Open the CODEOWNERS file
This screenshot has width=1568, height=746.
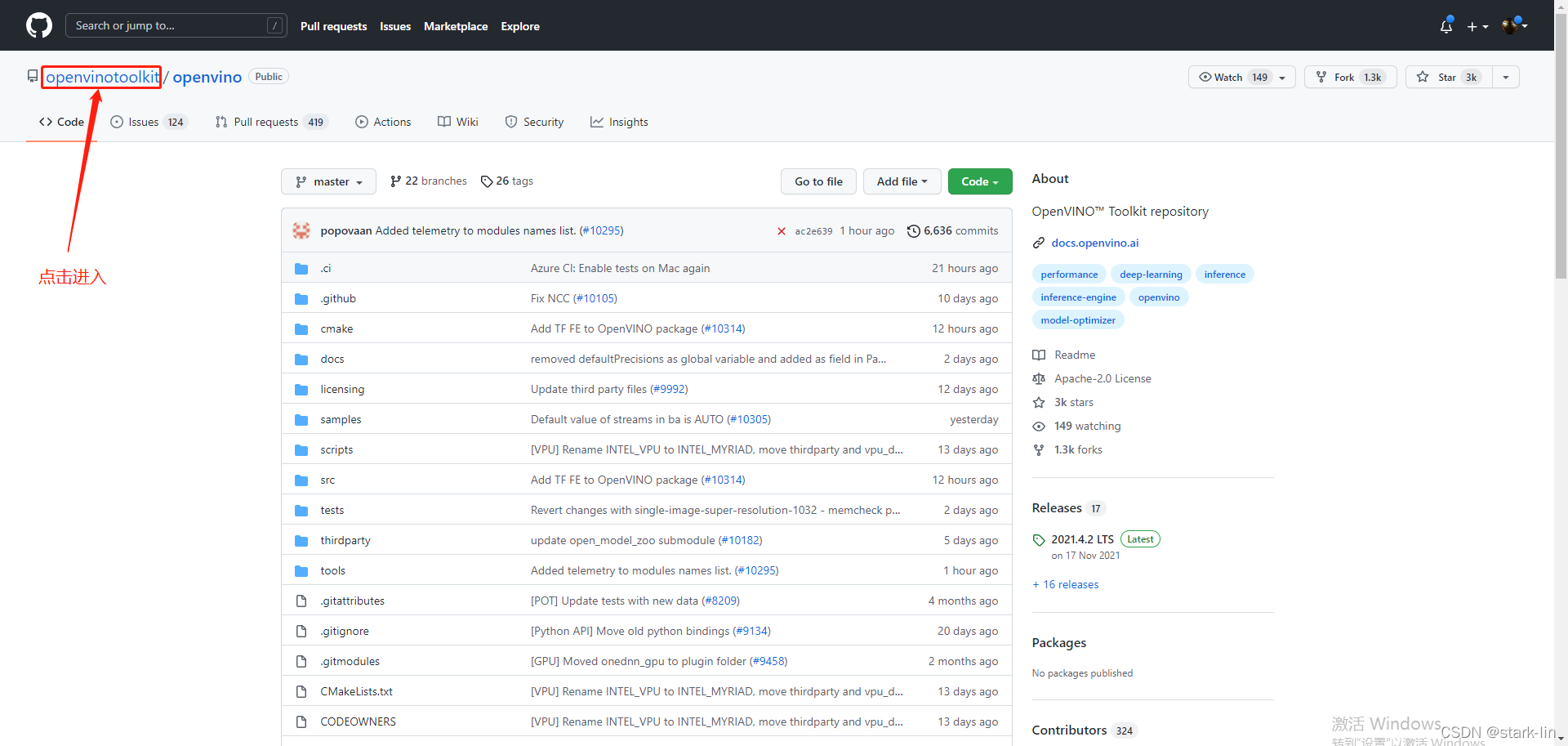point(358,721)
